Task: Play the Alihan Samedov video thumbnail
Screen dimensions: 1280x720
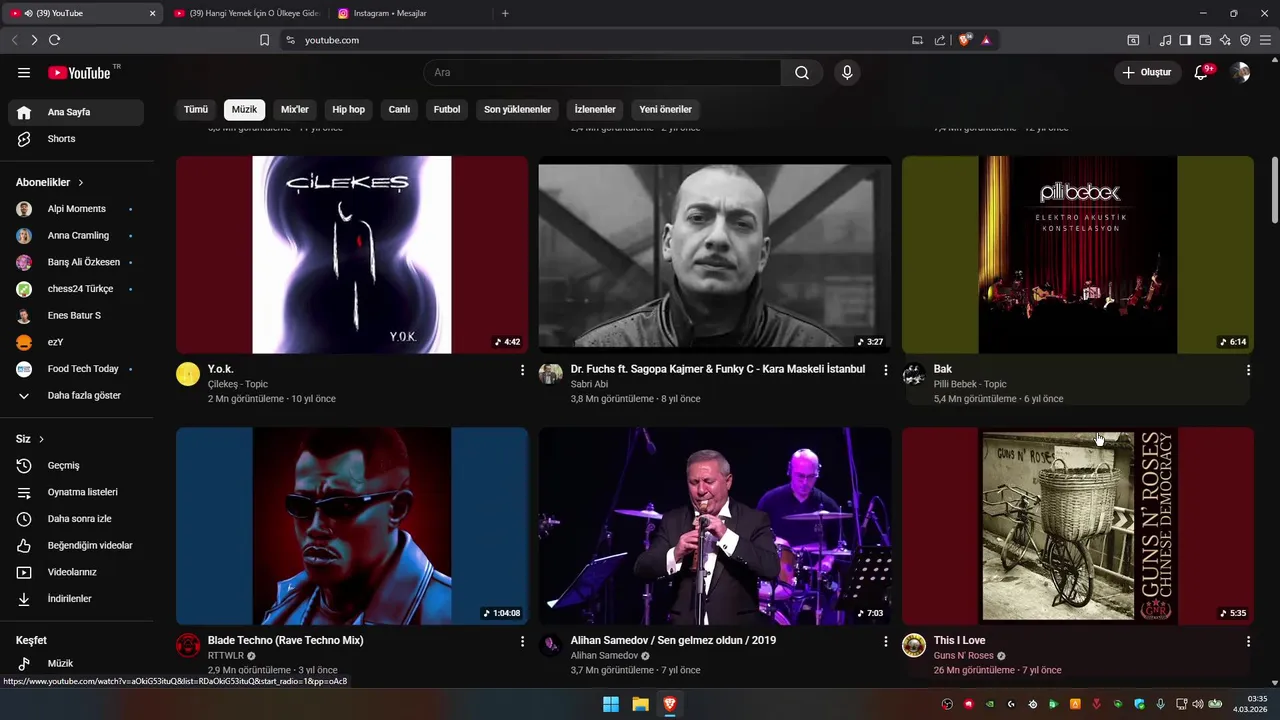Action: coord(715,526)
